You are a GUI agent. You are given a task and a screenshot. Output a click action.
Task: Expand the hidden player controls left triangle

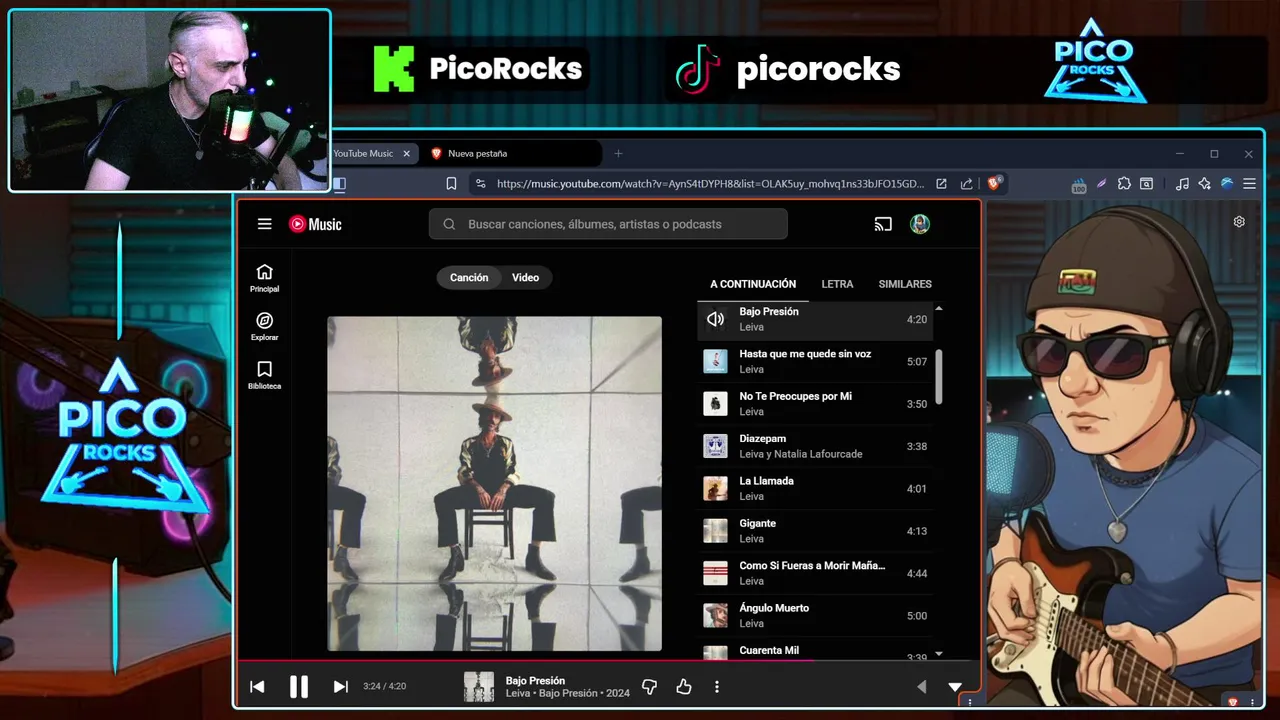pyautogui.click(x=922, y=686)
